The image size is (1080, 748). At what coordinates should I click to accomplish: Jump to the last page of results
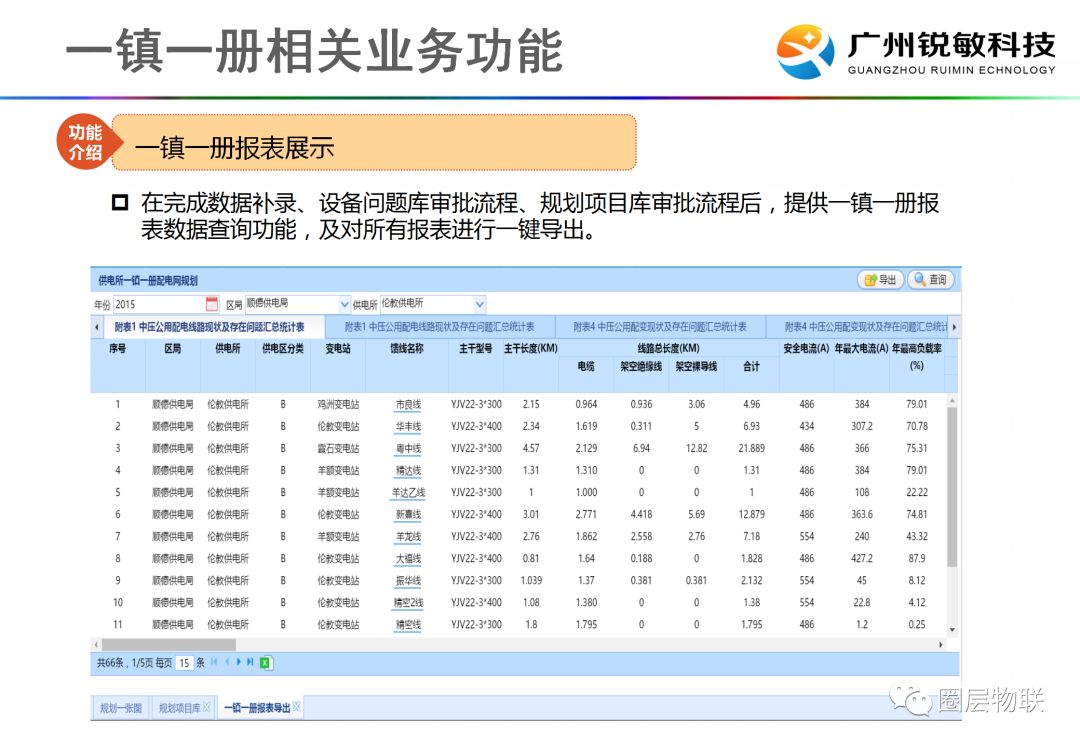[250, 663]
